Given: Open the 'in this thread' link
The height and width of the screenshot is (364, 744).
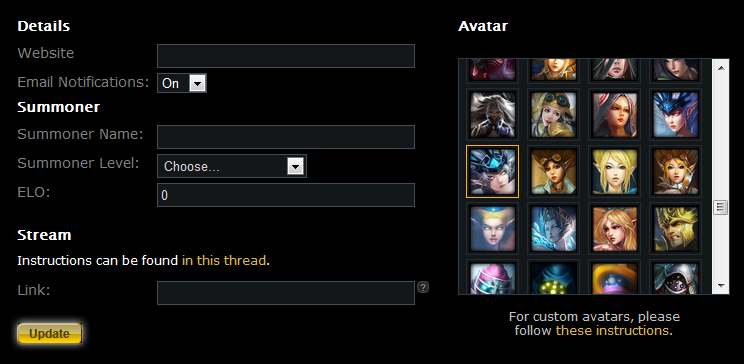Looking at the screenshot, I should (224, 261).
